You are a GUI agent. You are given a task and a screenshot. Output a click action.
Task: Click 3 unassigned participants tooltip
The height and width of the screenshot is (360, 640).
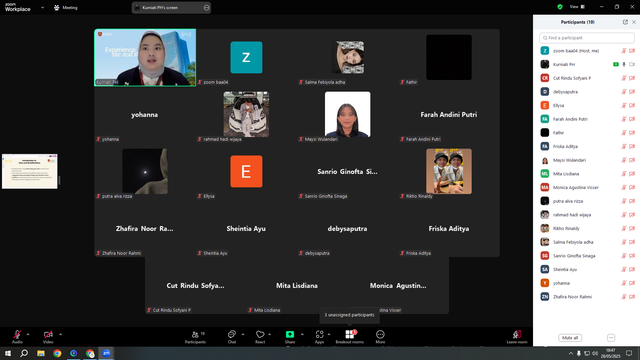(x=349, y=315)
